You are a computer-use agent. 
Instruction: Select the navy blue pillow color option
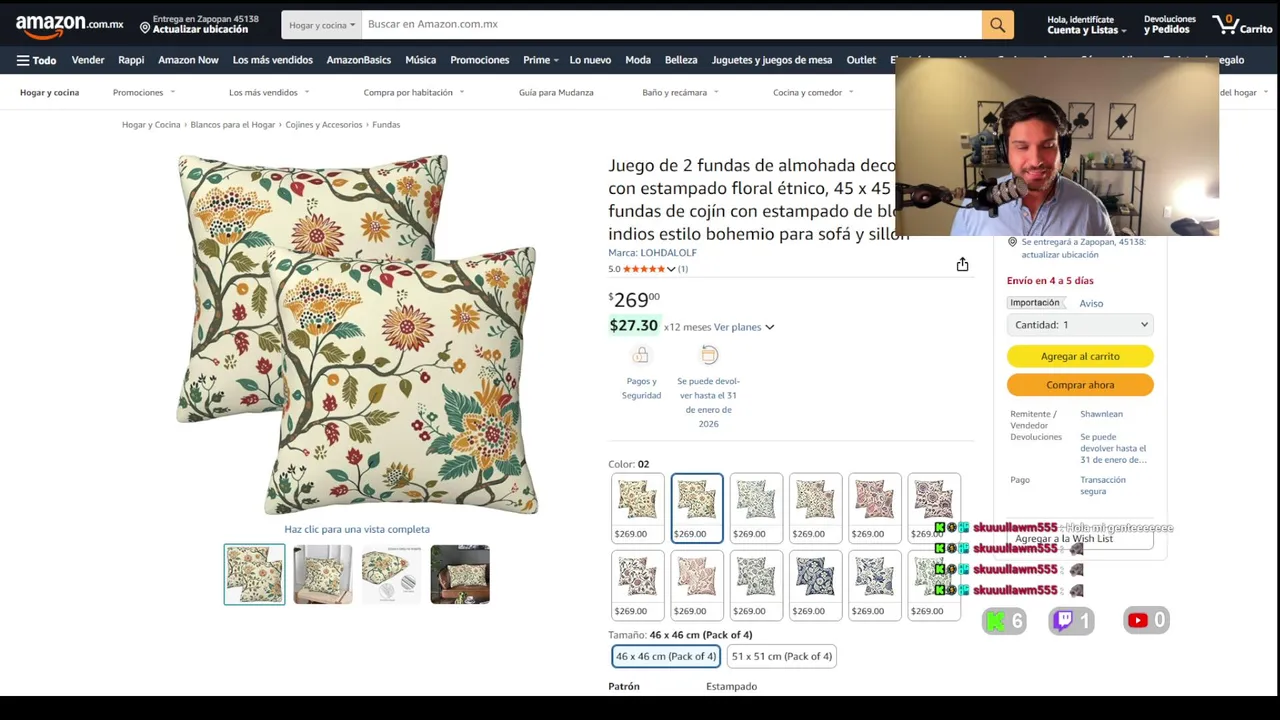click(x=816, y=586)
